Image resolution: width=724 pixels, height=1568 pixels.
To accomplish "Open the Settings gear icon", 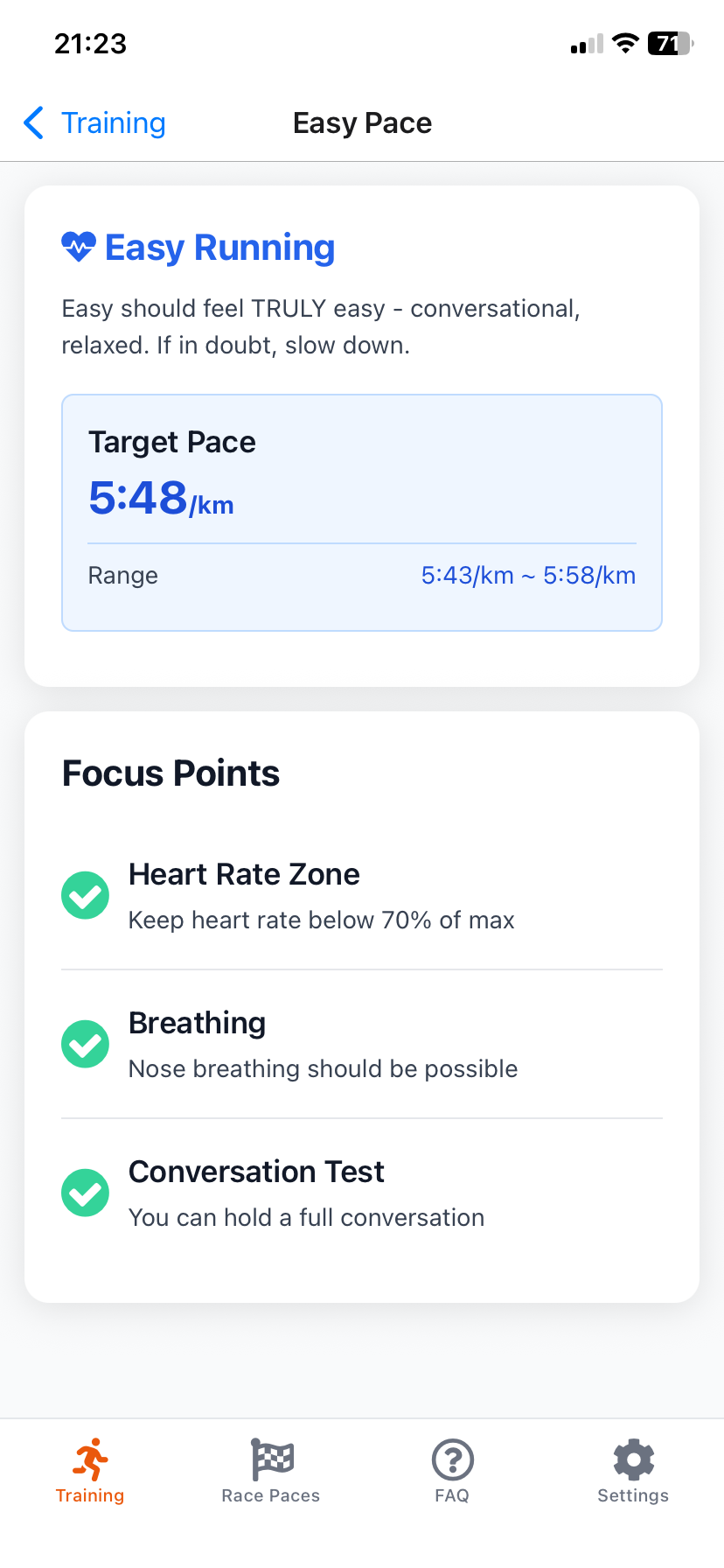I will (633, 1459).
